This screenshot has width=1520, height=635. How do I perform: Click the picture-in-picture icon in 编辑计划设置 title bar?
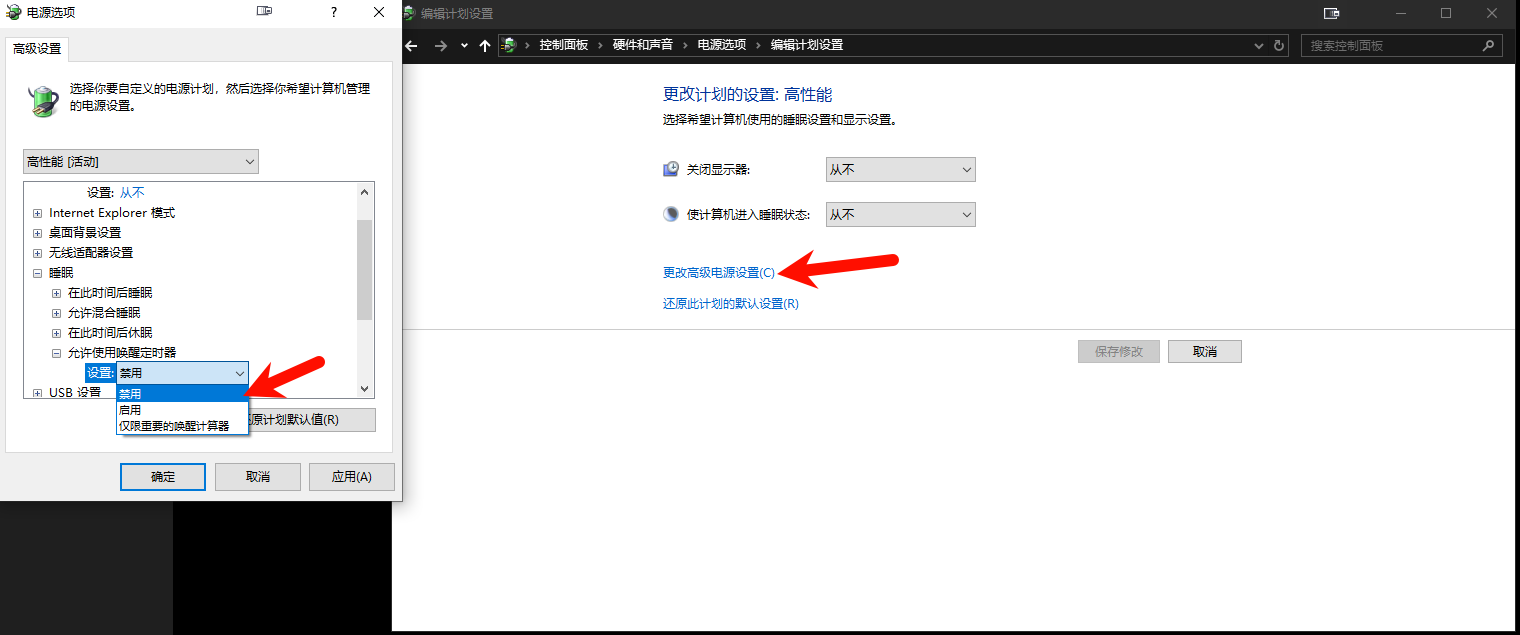point(1331,14)
